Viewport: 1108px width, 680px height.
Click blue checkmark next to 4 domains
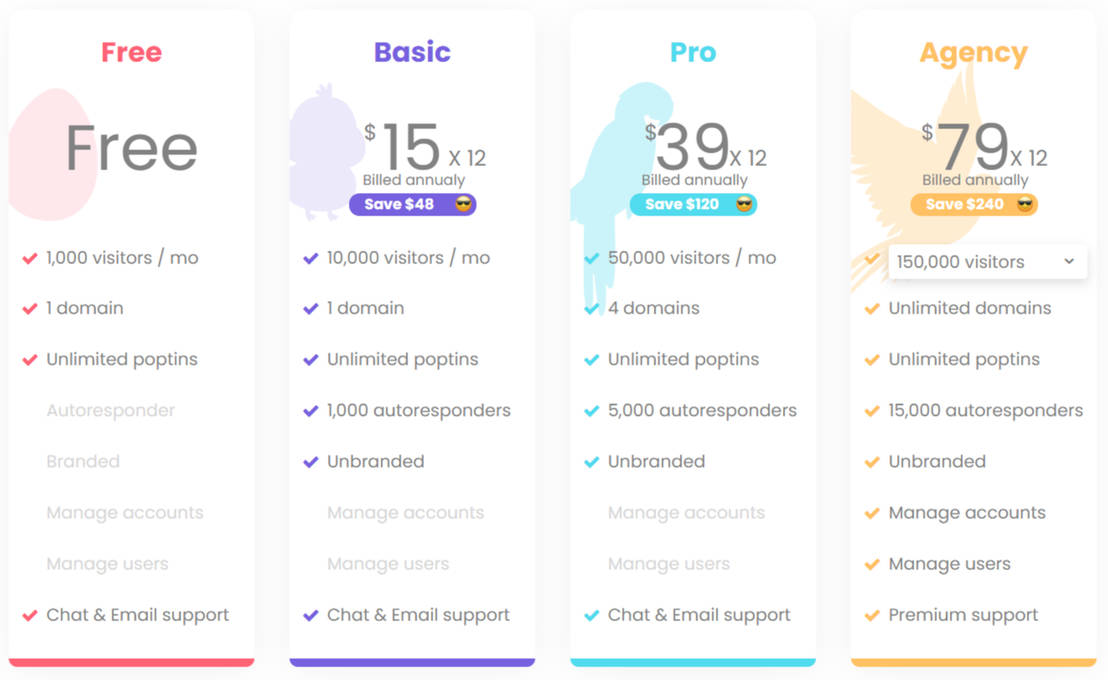click(592, 309)
